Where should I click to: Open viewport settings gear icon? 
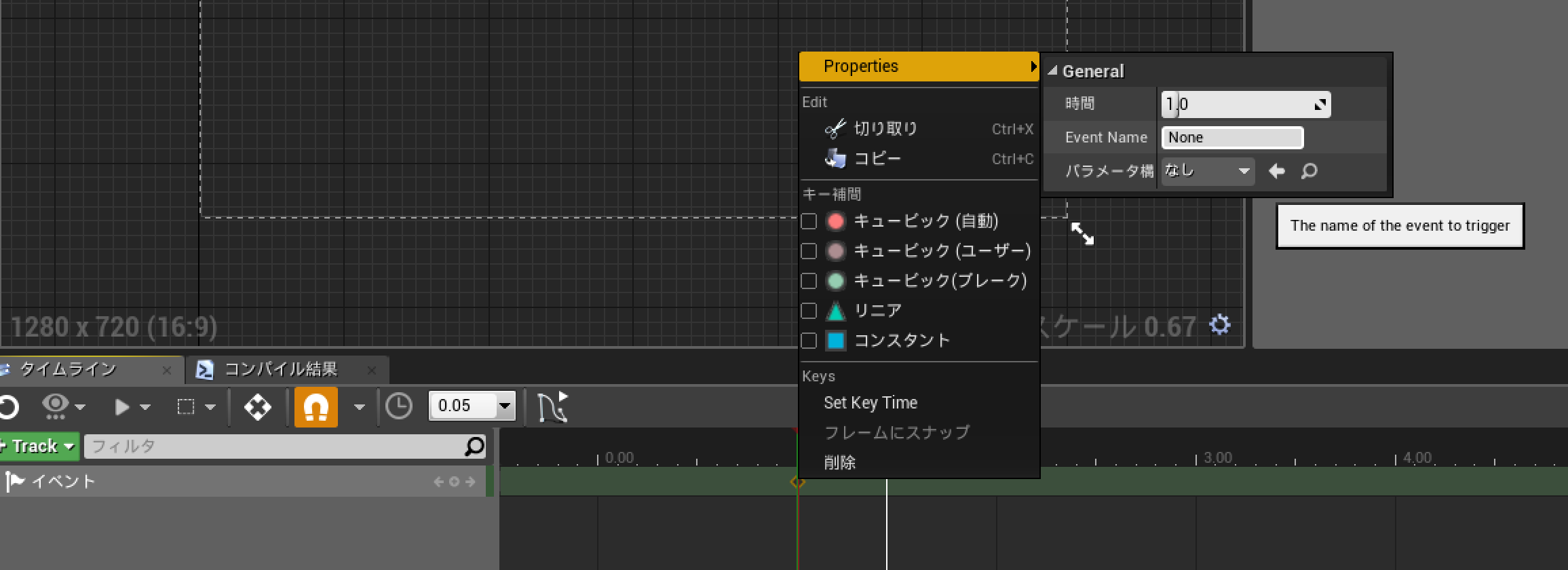1220,325
